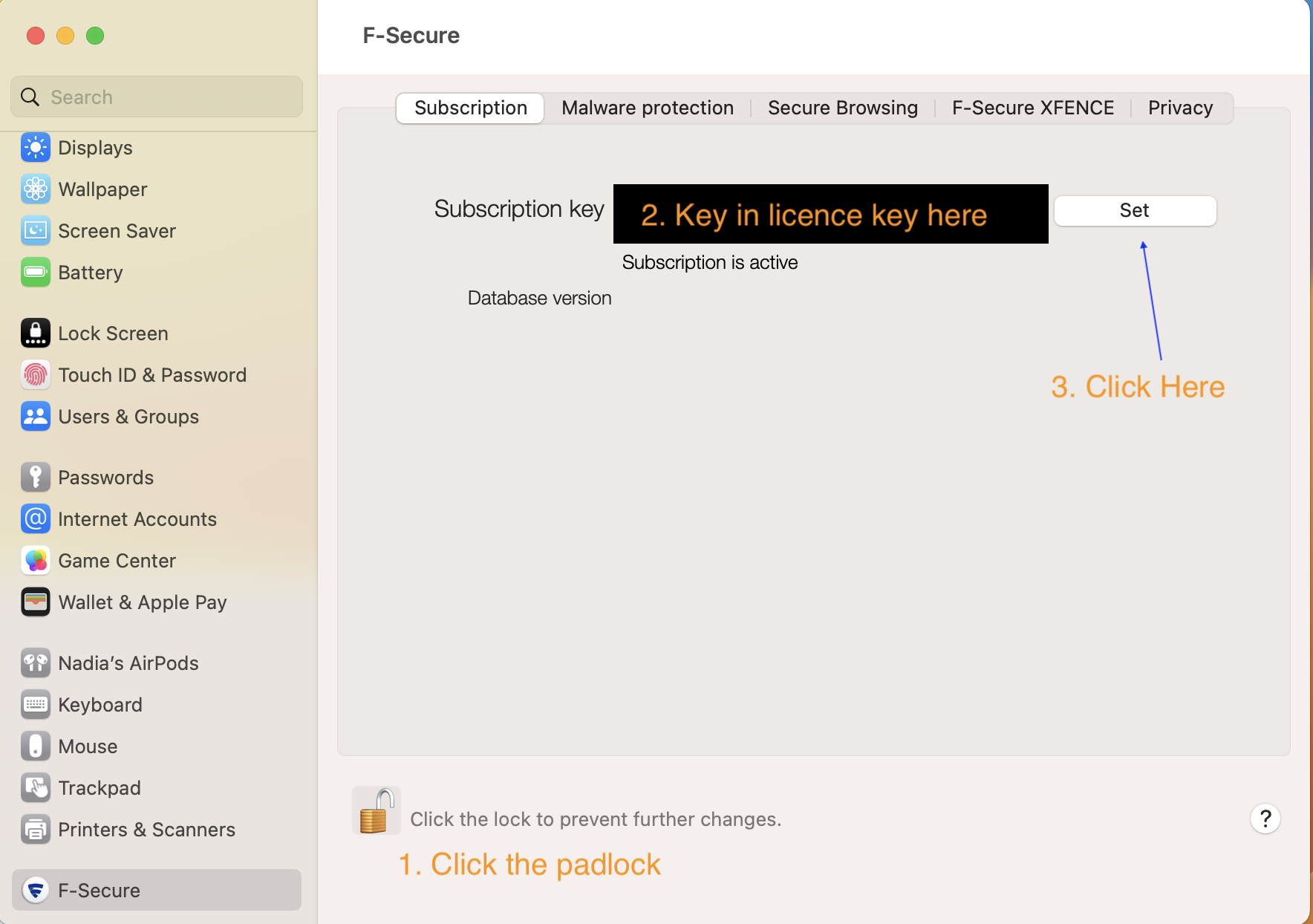The height and width of the screenshot is (924, 1313).
Task: Select Wallpaper label in sidebar
Action: (102, 189)
